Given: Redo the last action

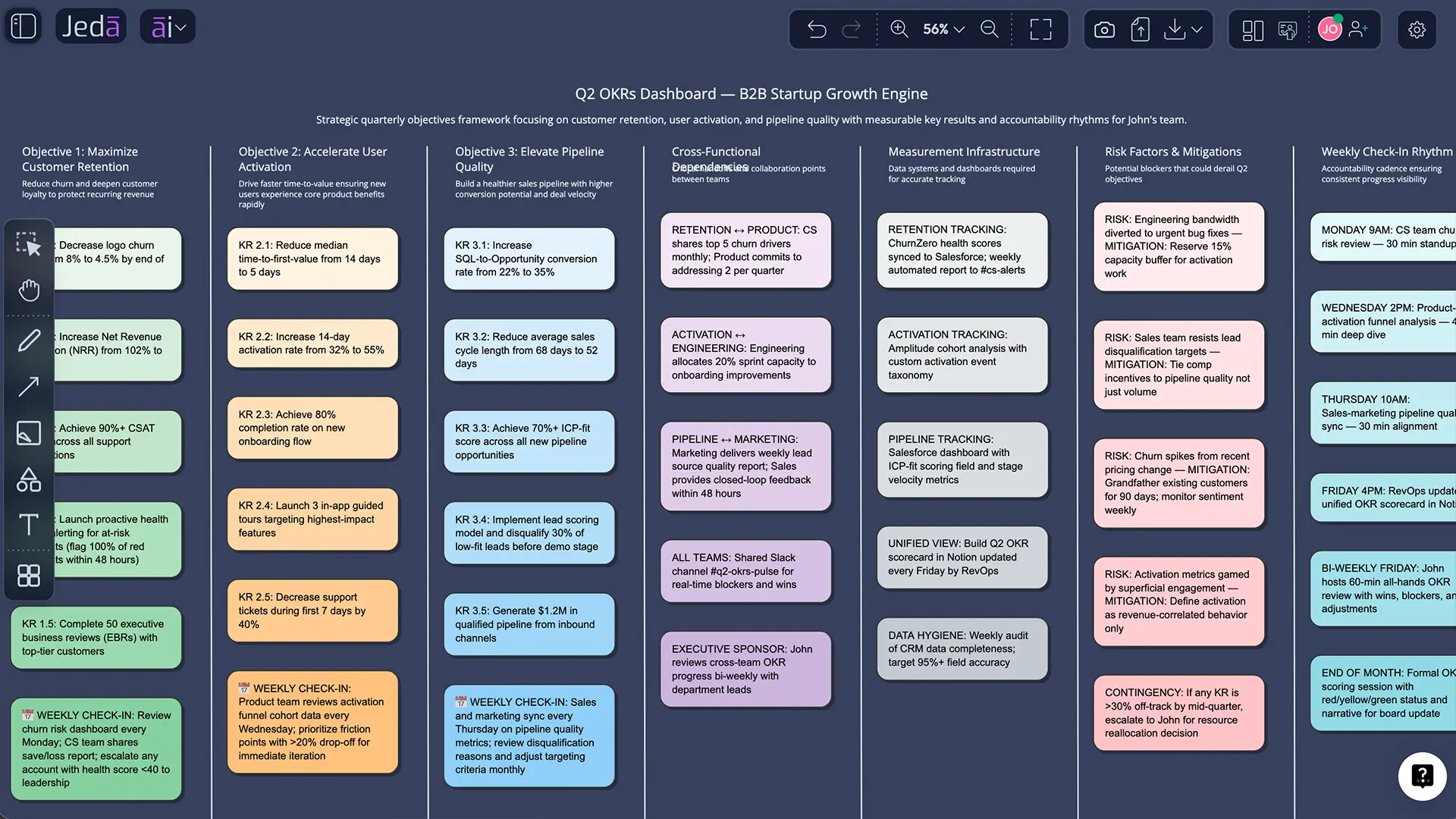Looking at the screenshot, I should point(852,30).
